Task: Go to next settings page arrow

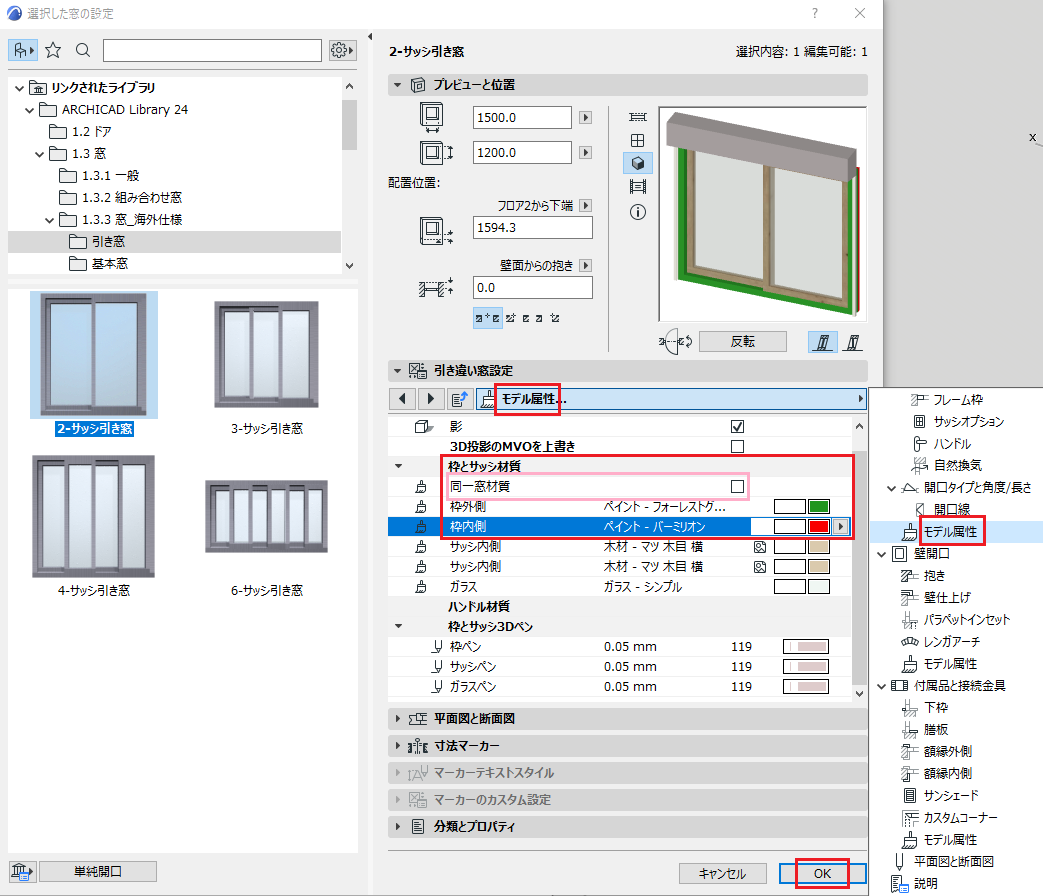Action: click(430, 398)
